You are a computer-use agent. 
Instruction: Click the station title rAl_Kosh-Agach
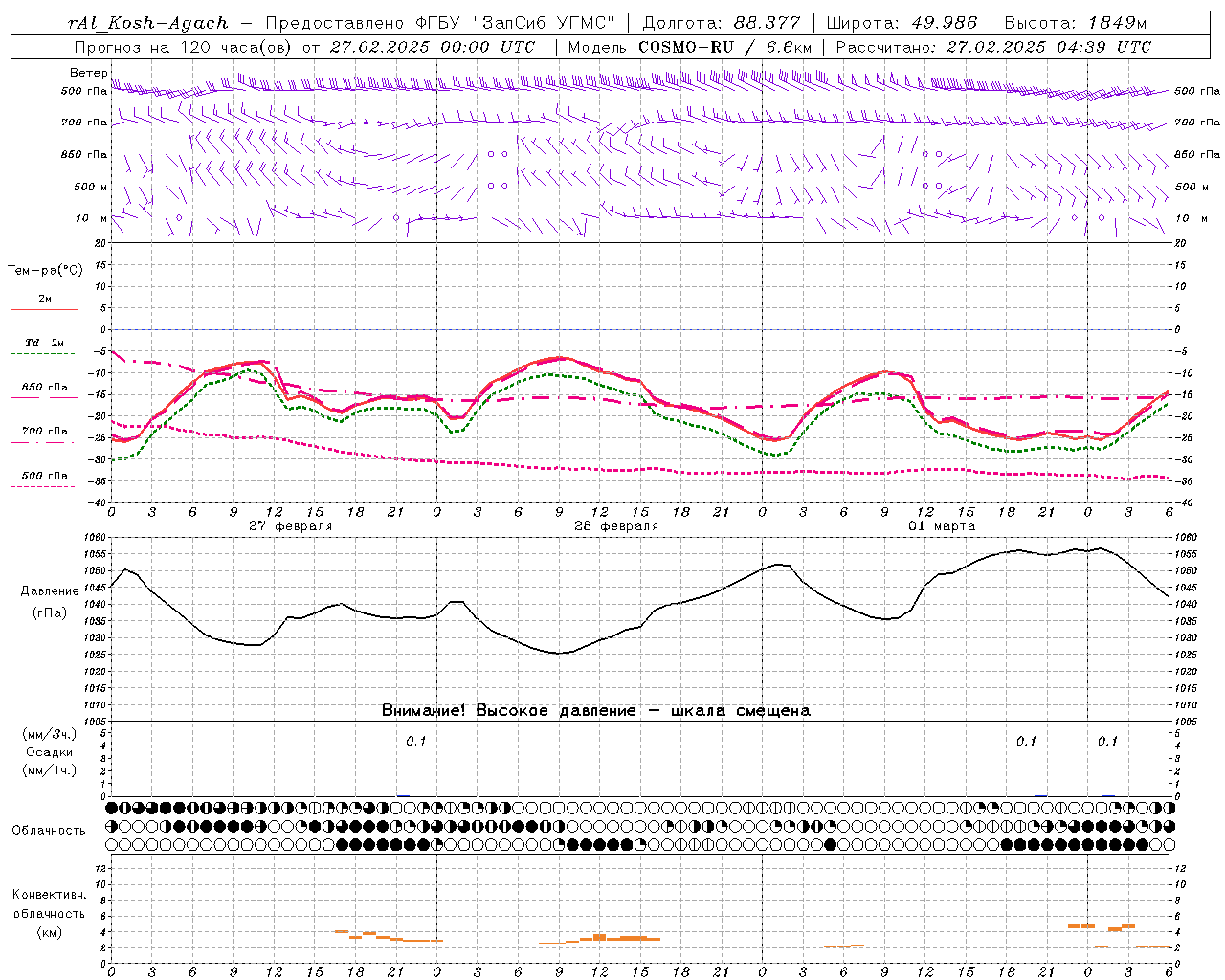[x=148, y=24]
